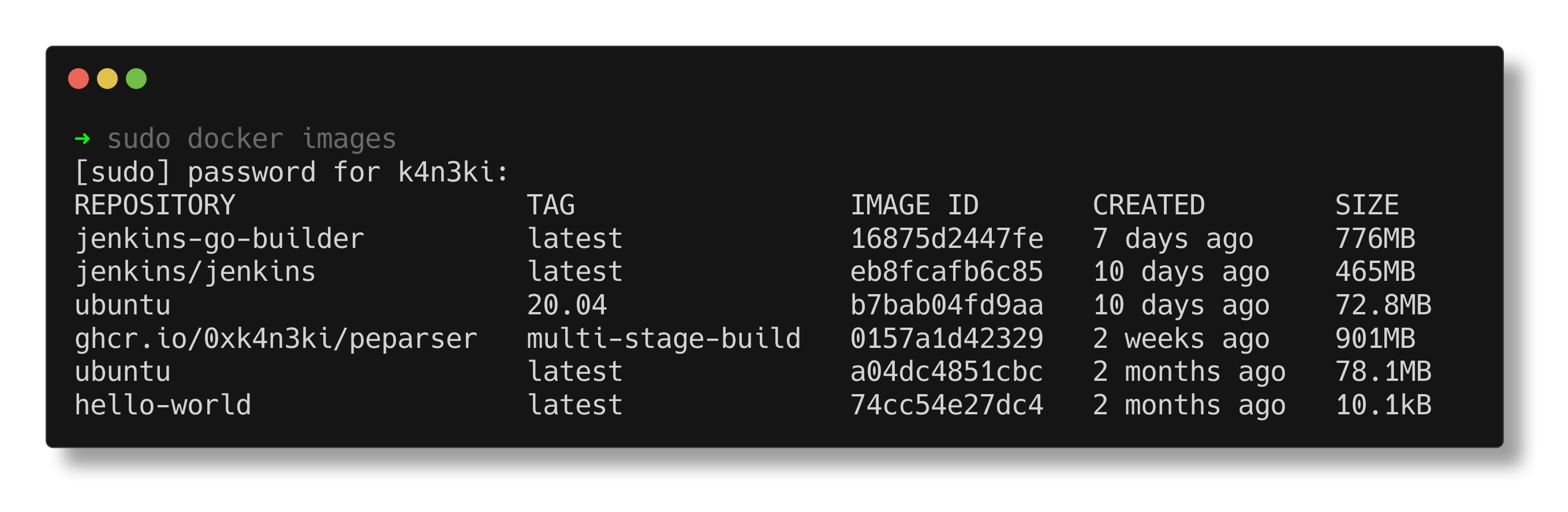The height and width of the screenshot is (512, 1568).
Task: Click the 20.04 ubuntu tag
Action: (x=567, y=305)
